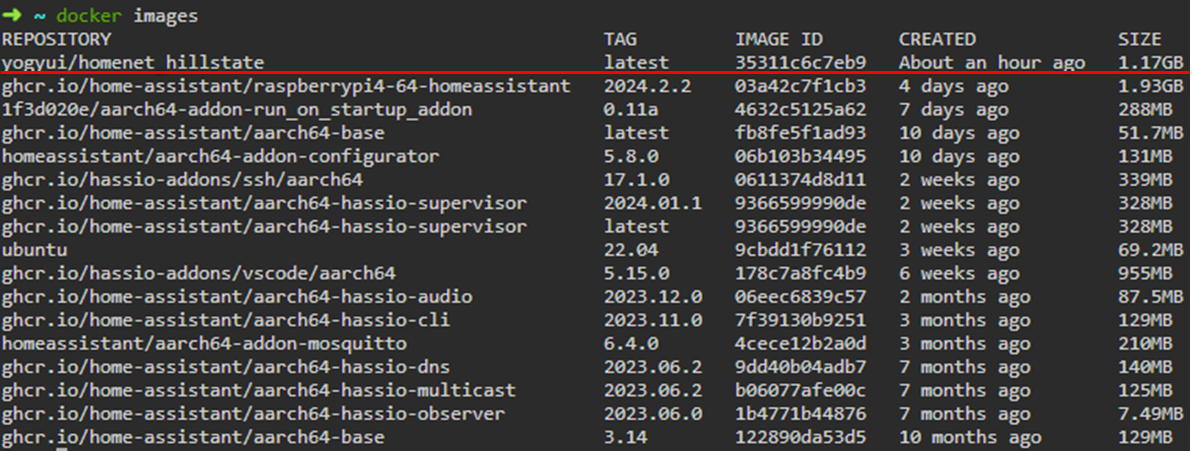1192x451 pixels.
Task: Click the '6 weeks ago' value
Action: 959,273
